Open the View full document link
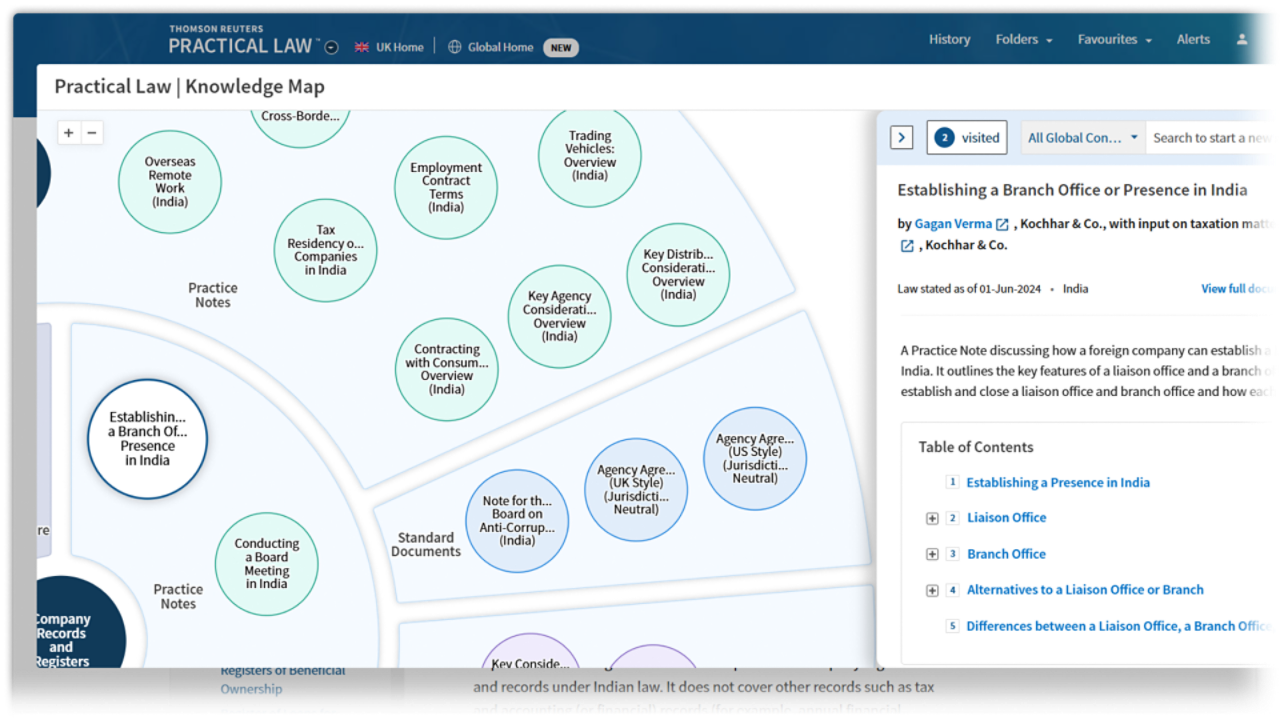 [1239, 289]
